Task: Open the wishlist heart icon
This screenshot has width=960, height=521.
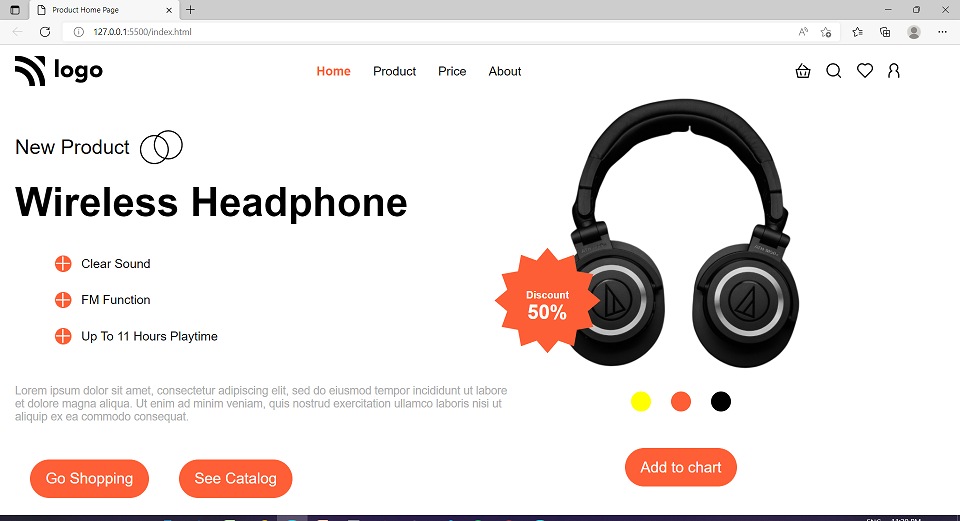Action: pos(864,71)
